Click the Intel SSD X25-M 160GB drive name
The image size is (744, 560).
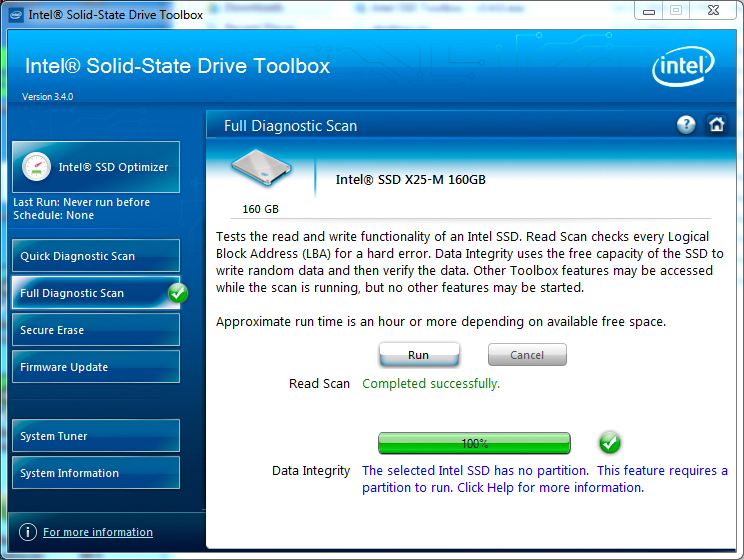click(410, 179)
